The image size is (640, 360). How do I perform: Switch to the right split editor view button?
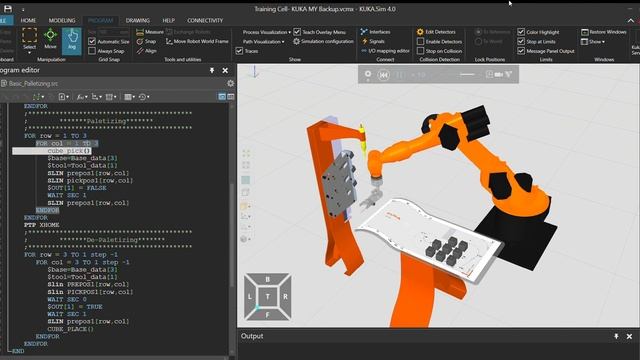point(231,97)
